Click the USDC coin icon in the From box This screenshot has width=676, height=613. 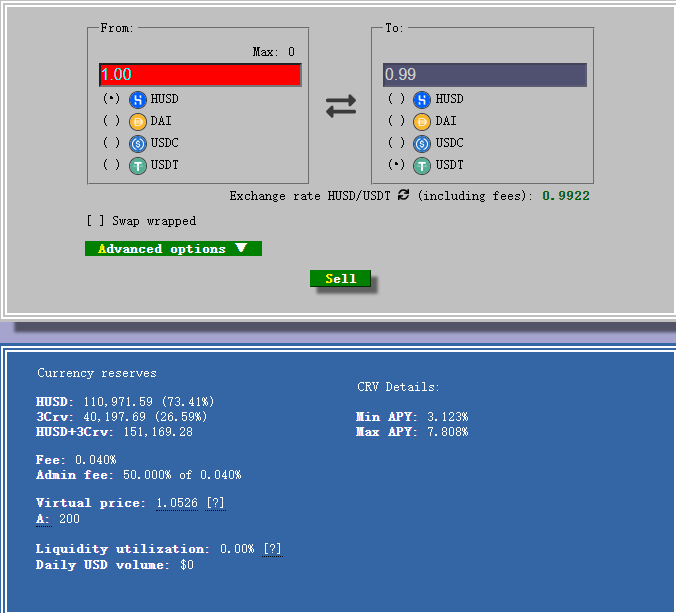pos(138,144)
